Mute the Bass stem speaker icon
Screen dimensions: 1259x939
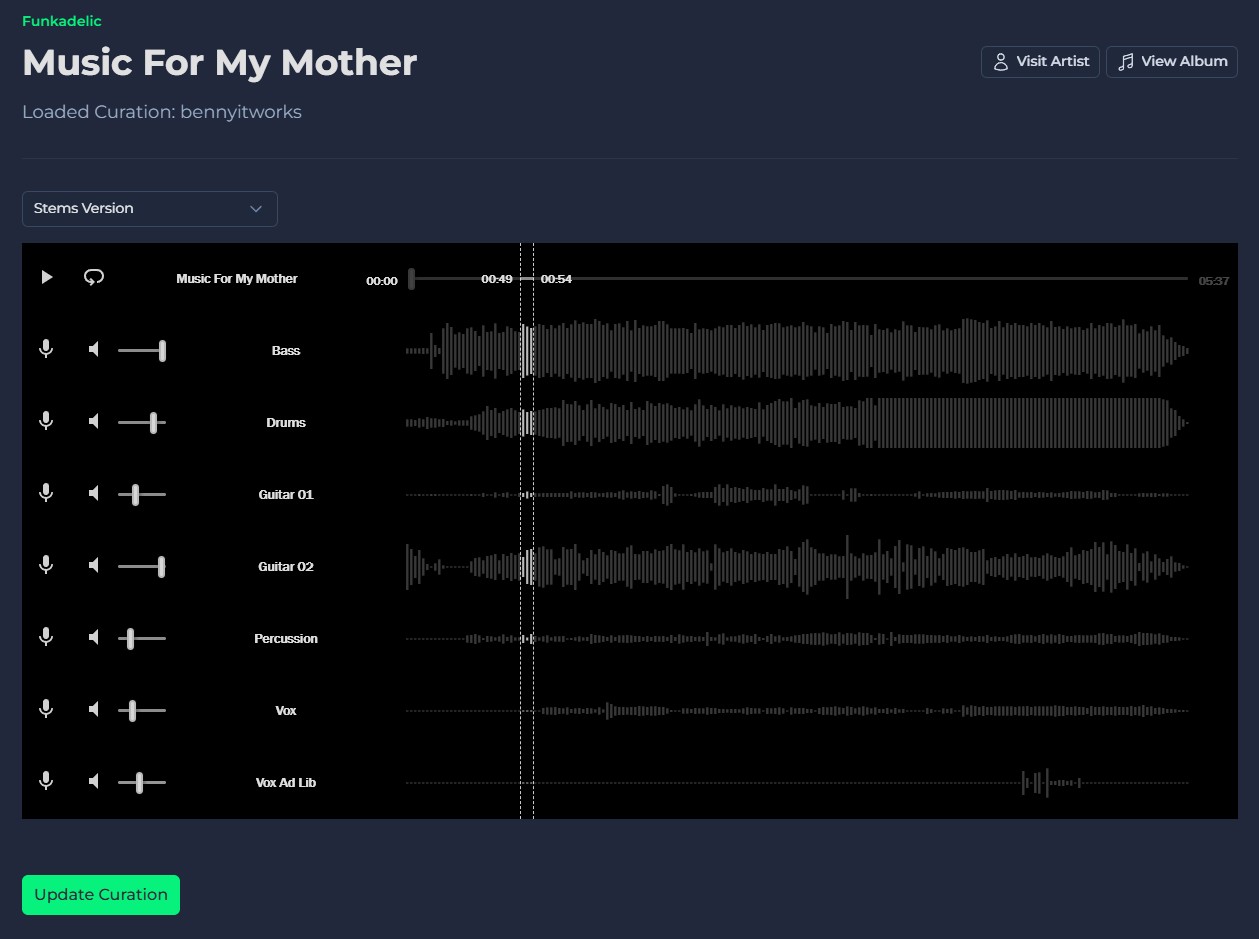tap(94, 349)
